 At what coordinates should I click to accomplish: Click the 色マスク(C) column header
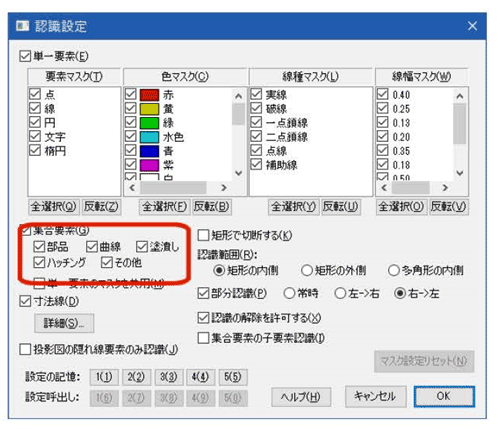point(185,77)
